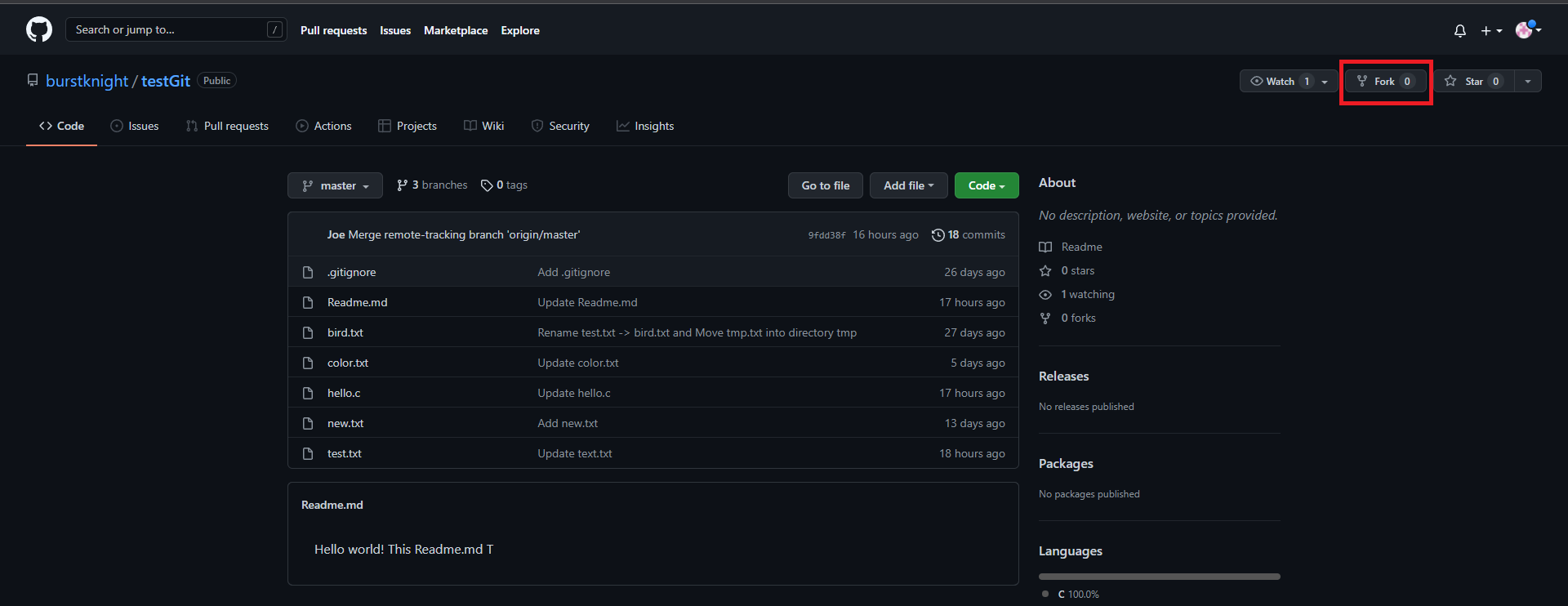Click the file icon beside new.txt
This screenshot has height=606, width=1568.
tap(308, 423)
